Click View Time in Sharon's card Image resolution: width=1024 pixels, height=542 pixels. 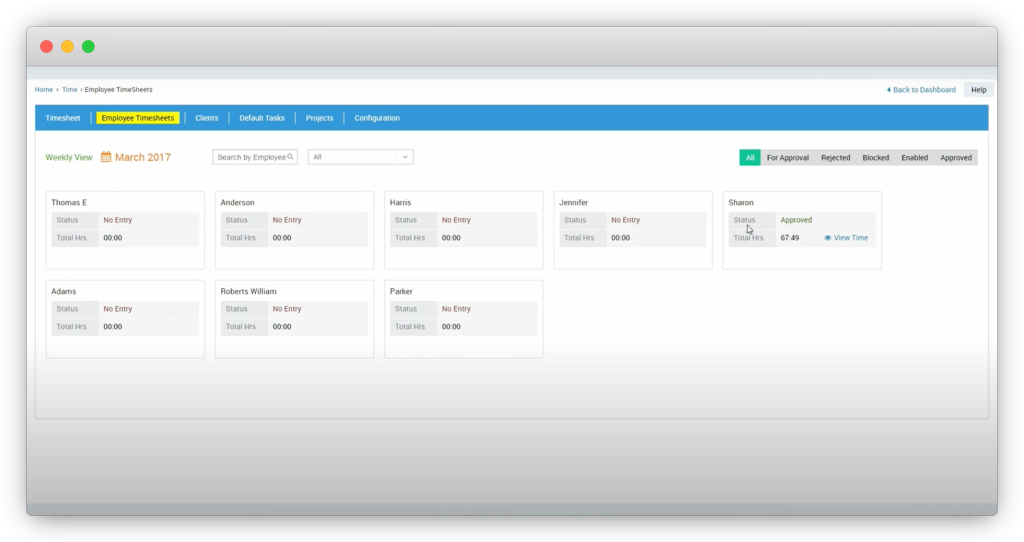click(851, 238)
